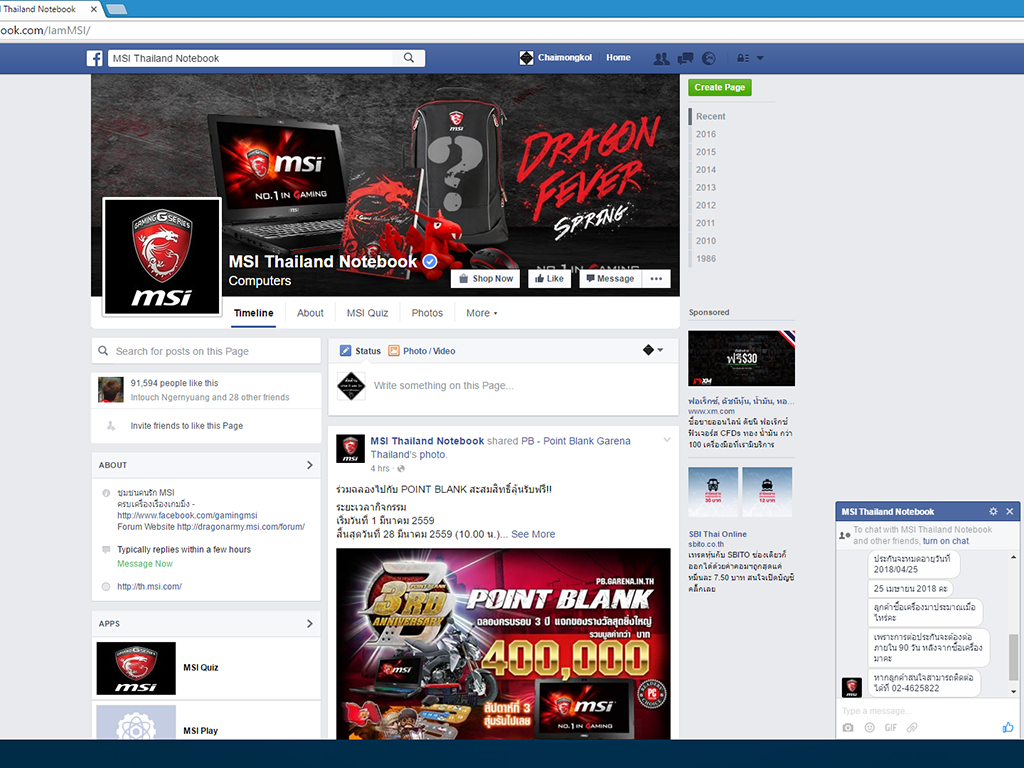Expand the ABOUT section arrow
The height and width of the screenshot is (768, 1024).
[310, 465]
